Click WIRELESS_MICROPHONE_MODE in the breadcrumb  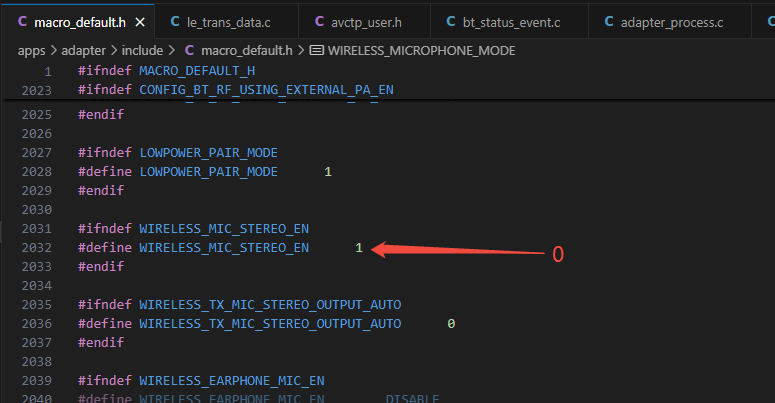click(422, 50)
